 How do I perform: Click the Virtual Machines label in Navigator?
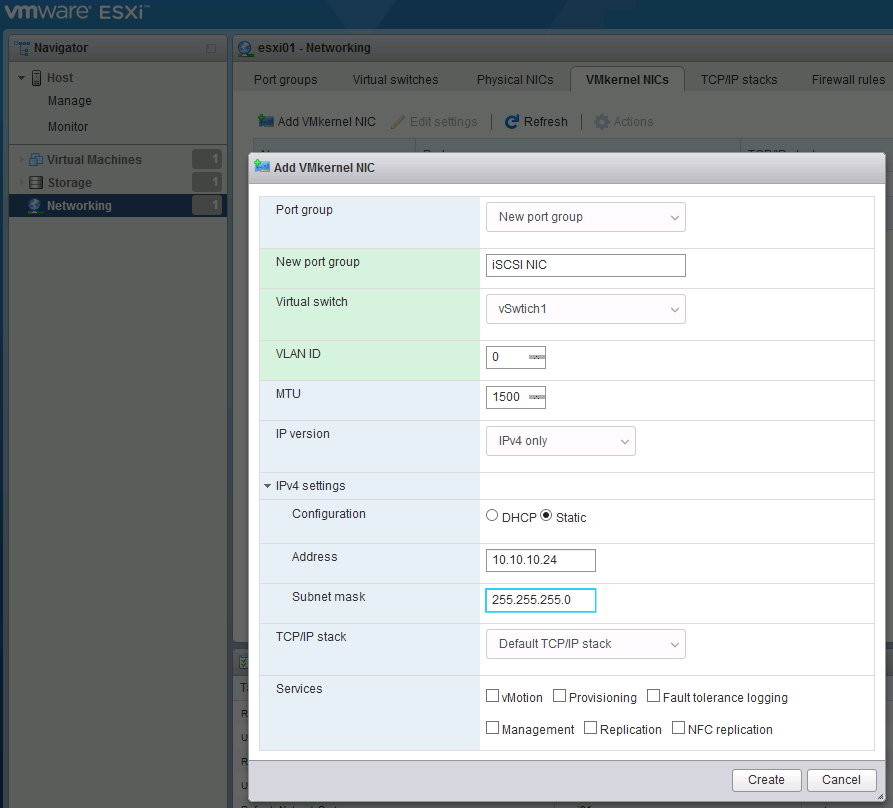[x=94, y=160]
